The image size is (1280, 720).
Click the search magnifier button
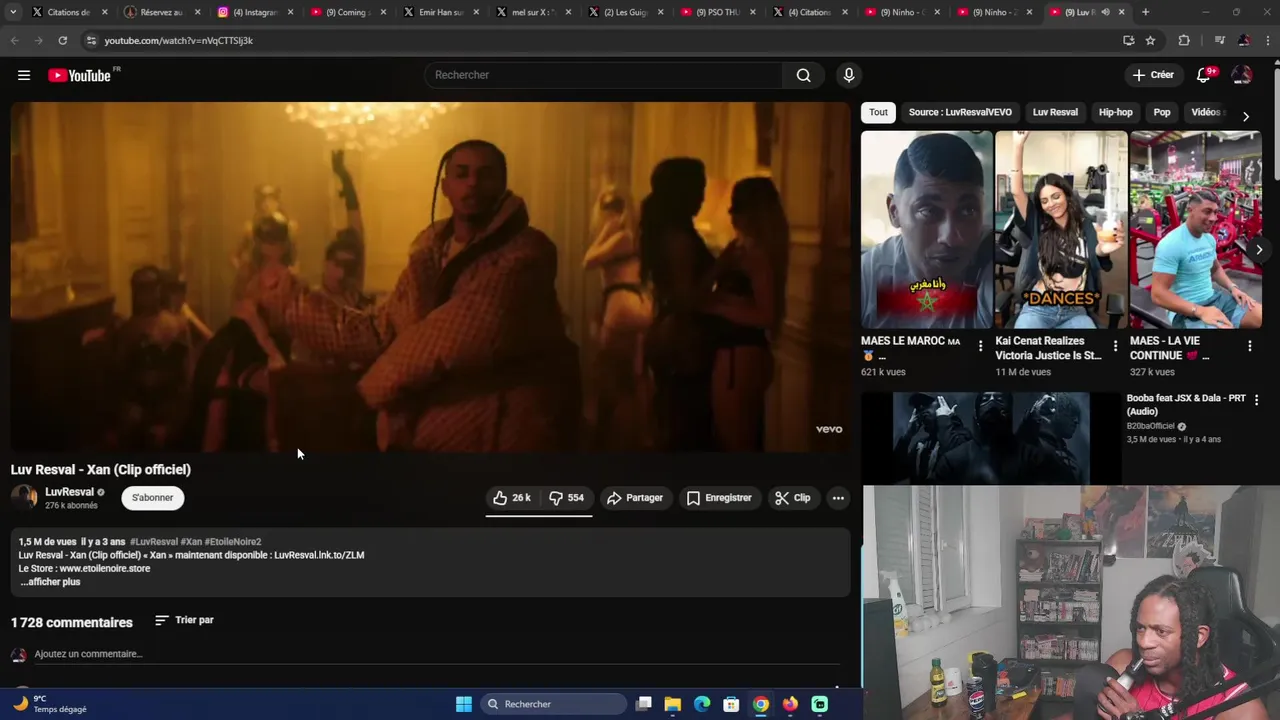804,75
